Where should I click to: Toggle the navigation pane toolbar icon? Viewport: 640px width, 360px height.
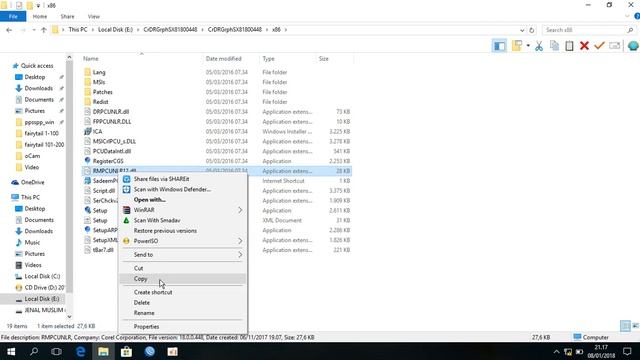click(499, 46)
